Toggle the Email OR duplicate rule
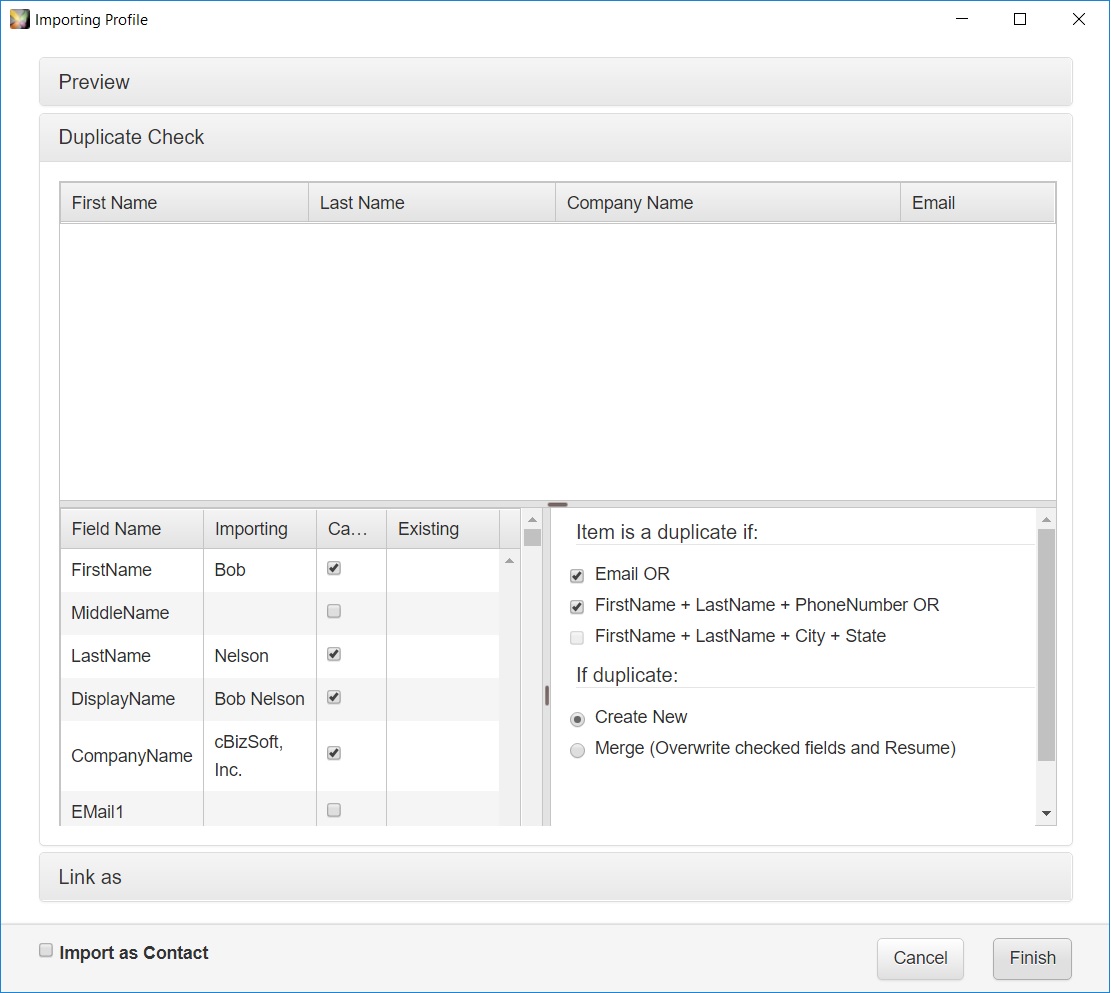This screenshot has width=1111, height=993. tap(577, 576)
